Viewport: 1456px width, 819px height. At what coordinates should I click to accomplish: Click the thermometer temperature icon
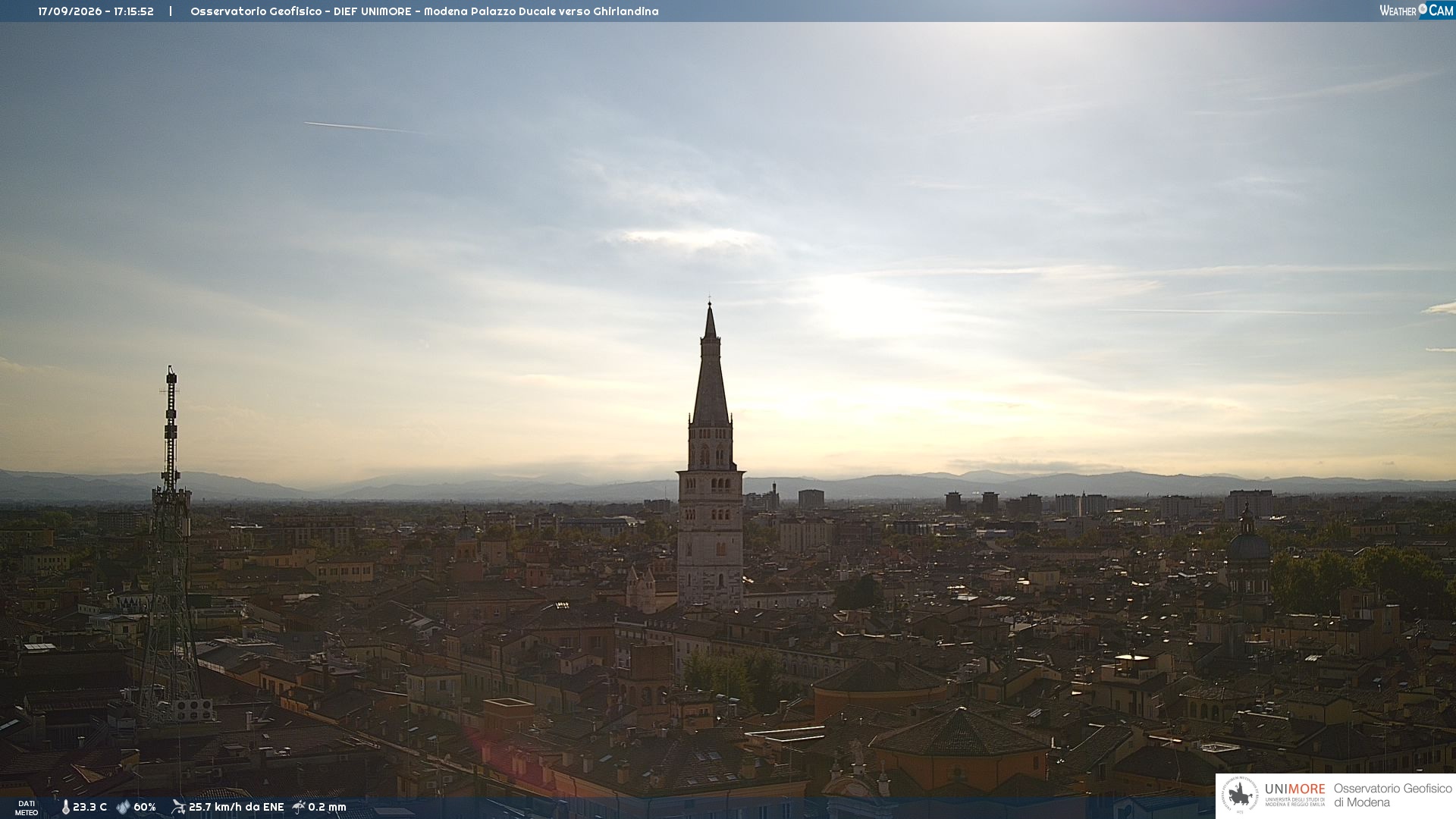click(66, 808)
